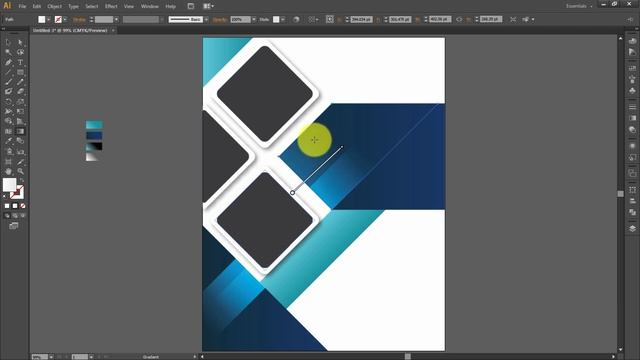The height and width of the screenshot is (360, 640).
Task: Open the graphic Style dropdown
Action: pos(282,19)
